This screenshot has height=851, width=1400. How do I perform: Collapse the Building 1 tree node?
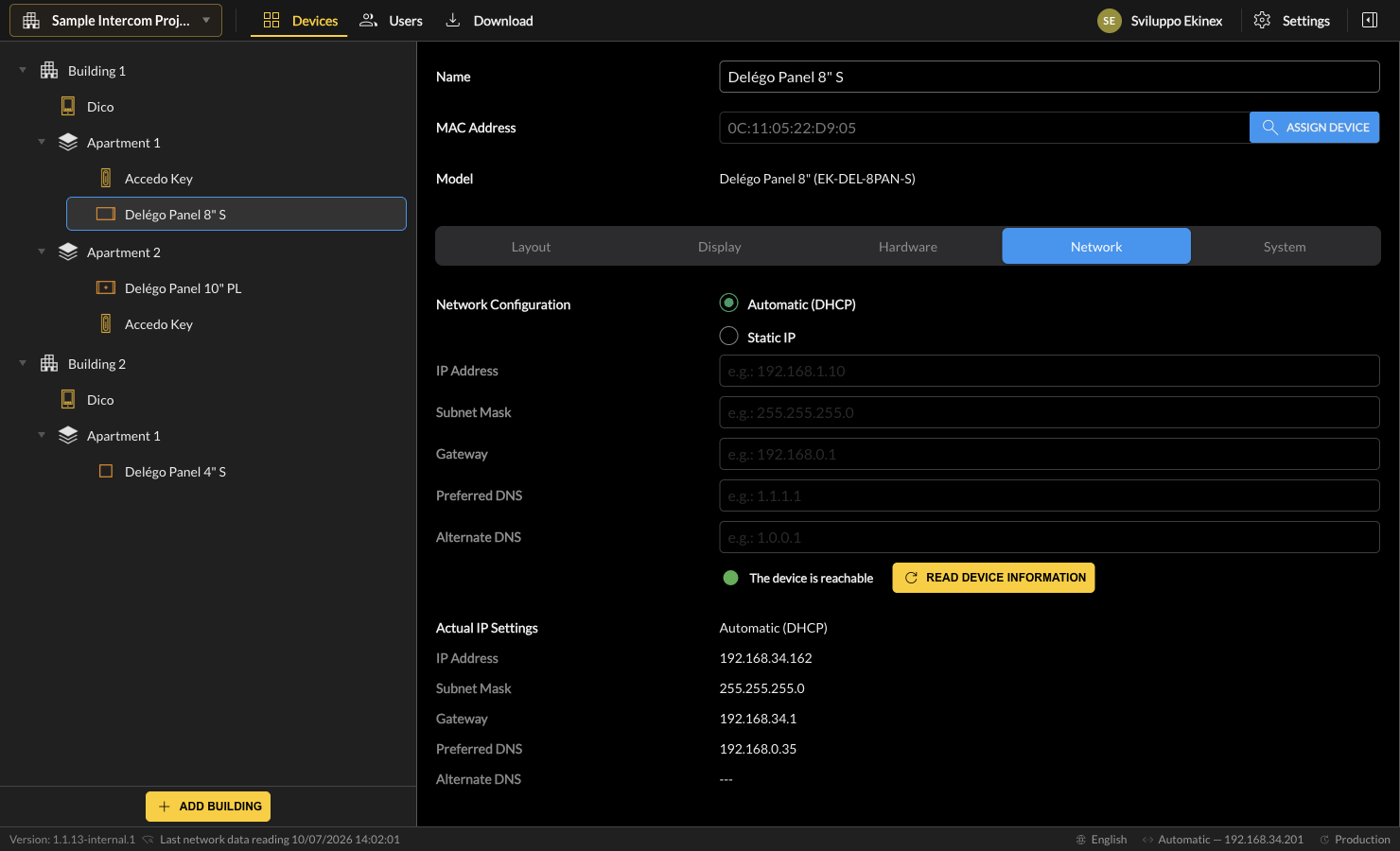tap(23, 70)
